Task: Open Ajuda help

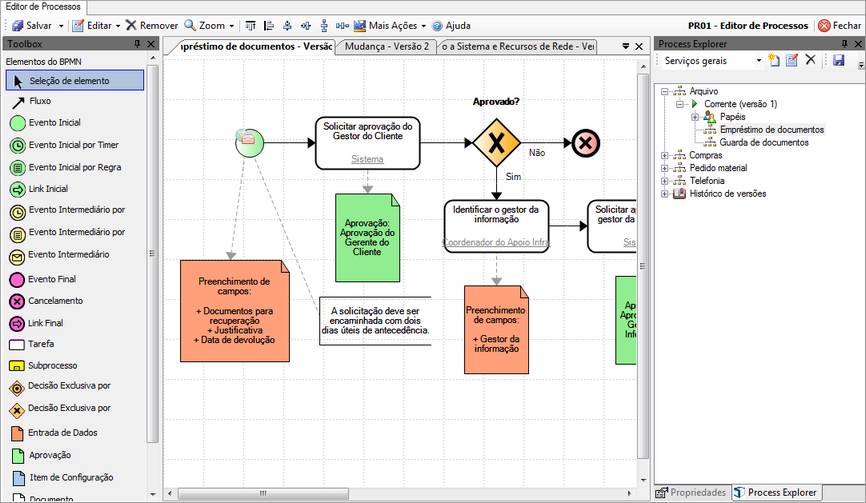Action: 451,26
